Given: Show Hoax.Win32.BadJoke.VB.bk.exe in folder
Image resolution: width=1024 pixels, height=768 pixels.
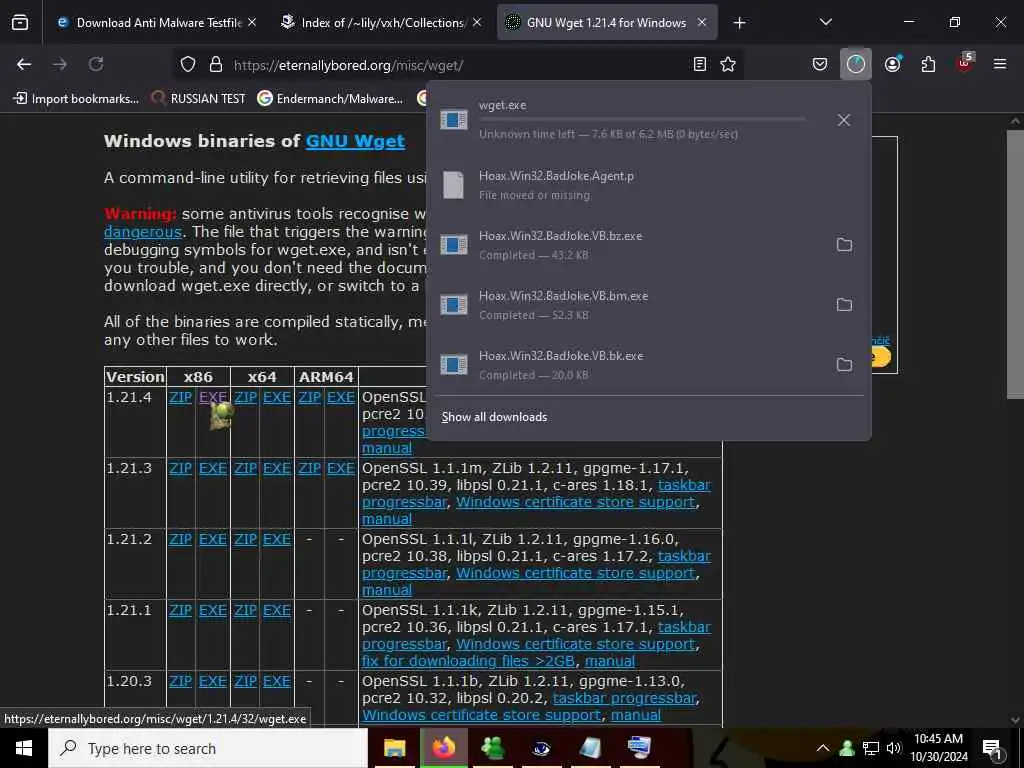Looking at the screenshot, I should [x=844, y=364].
